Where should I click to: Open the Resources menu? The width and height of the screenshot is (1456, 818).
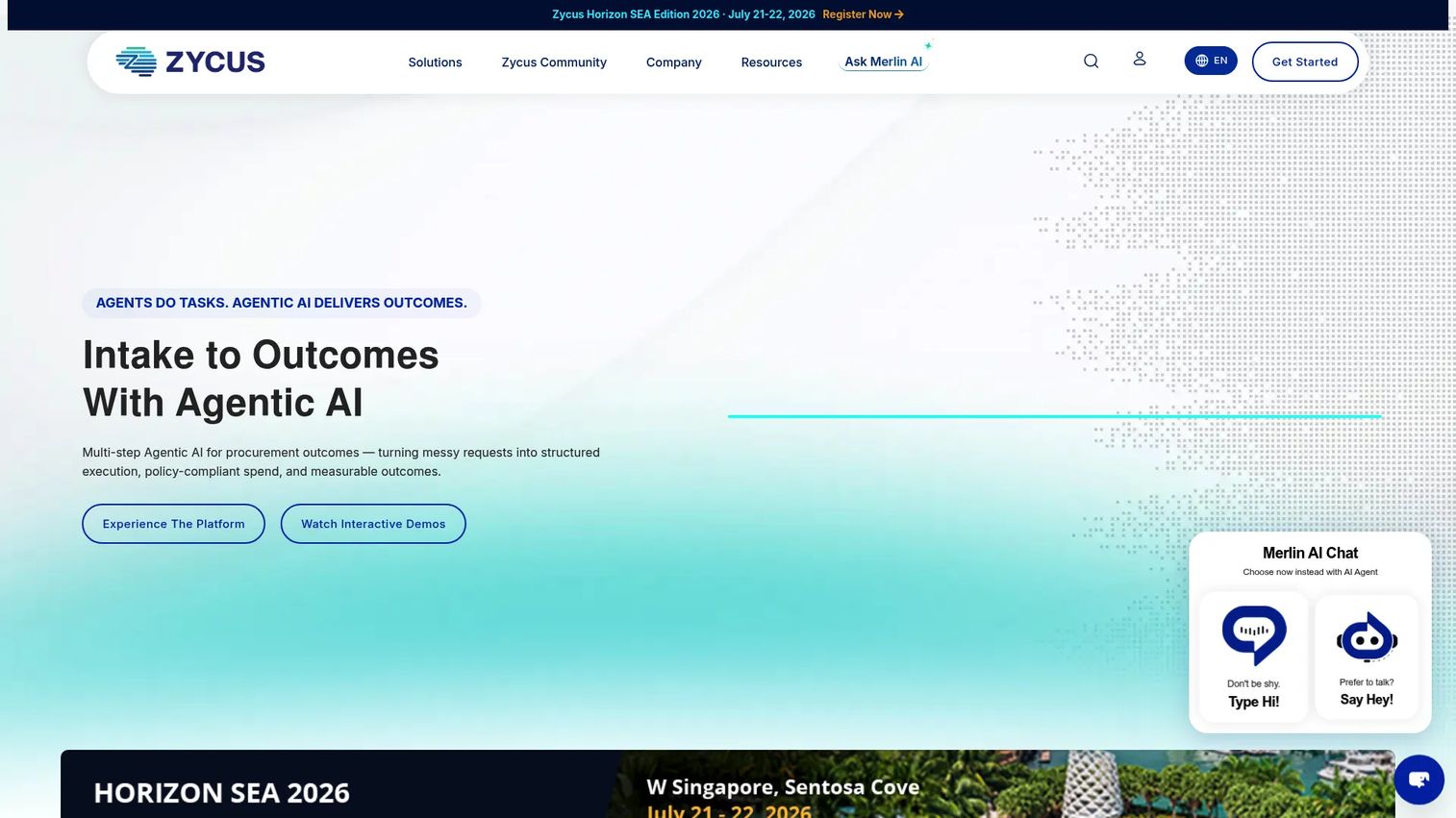coord(771,62)
